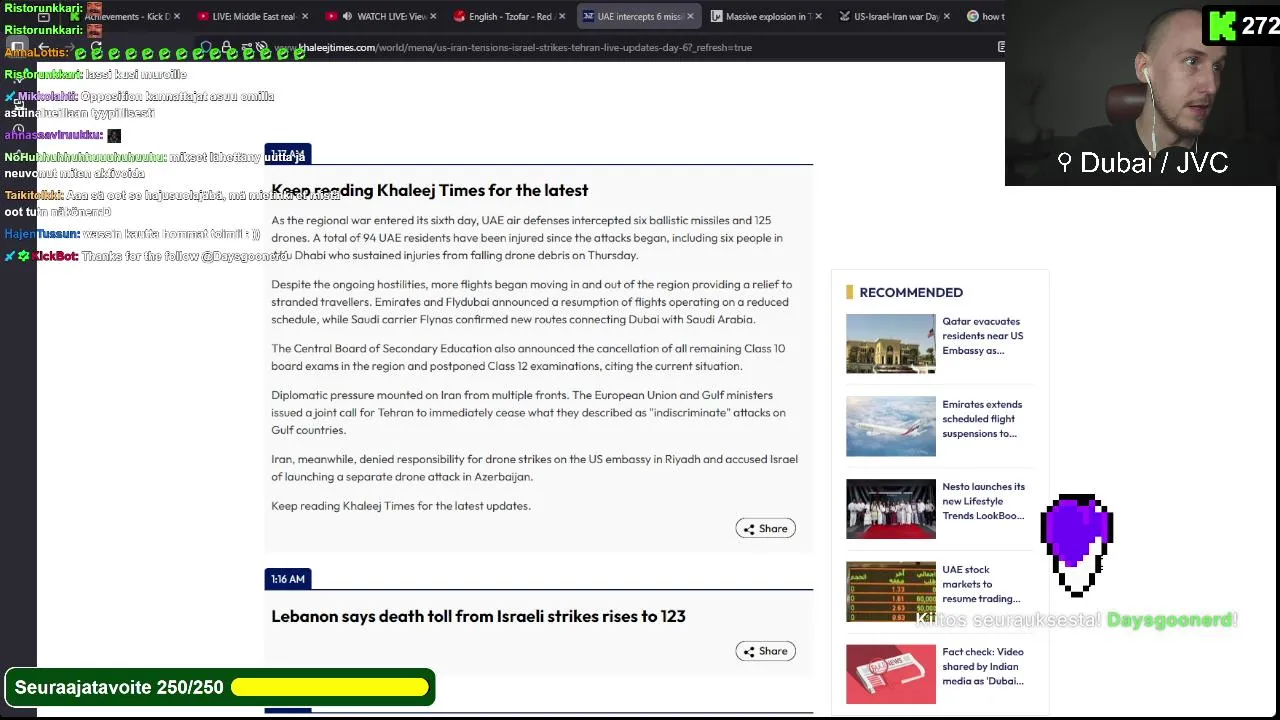Close the LIVE: Middle East tab
The height and width of the screenshot is (720, 1280).
[305, 16]
